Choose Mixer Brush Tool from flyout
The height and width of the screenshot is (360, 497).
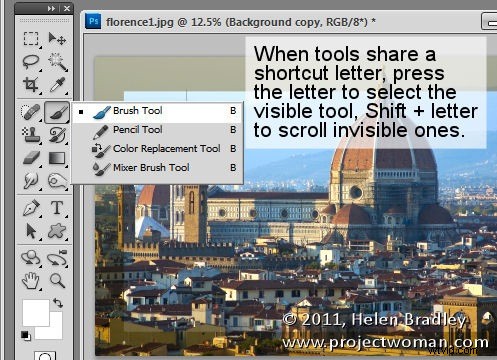pos(157,168)
